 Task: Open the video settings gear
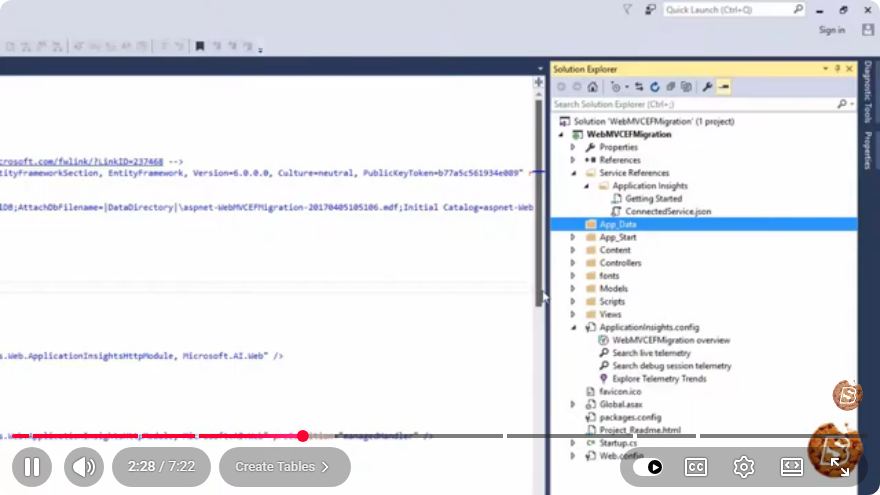click(744, 467)
